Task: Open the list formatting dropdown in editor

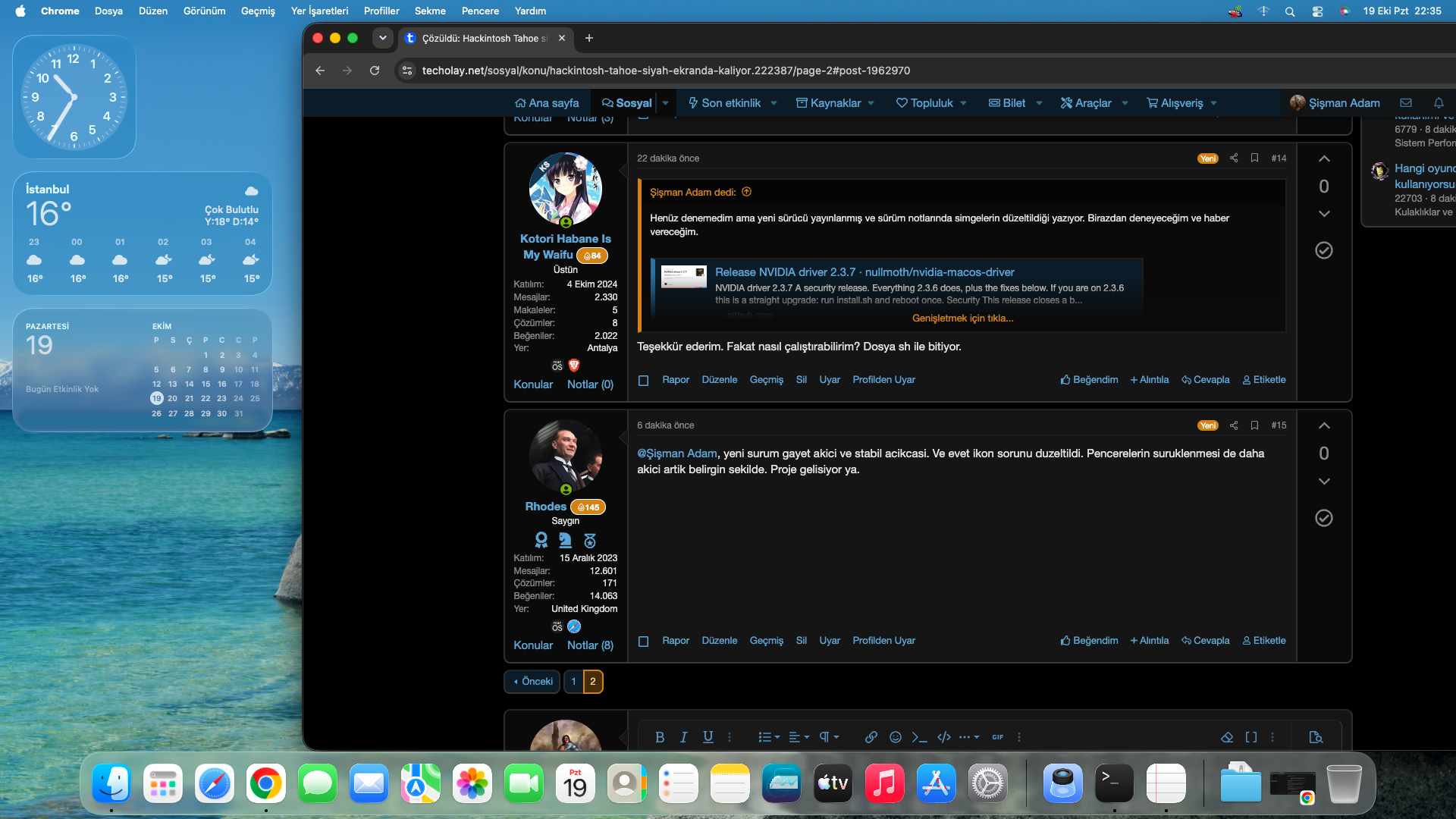Action: click(x=769, y=737)
